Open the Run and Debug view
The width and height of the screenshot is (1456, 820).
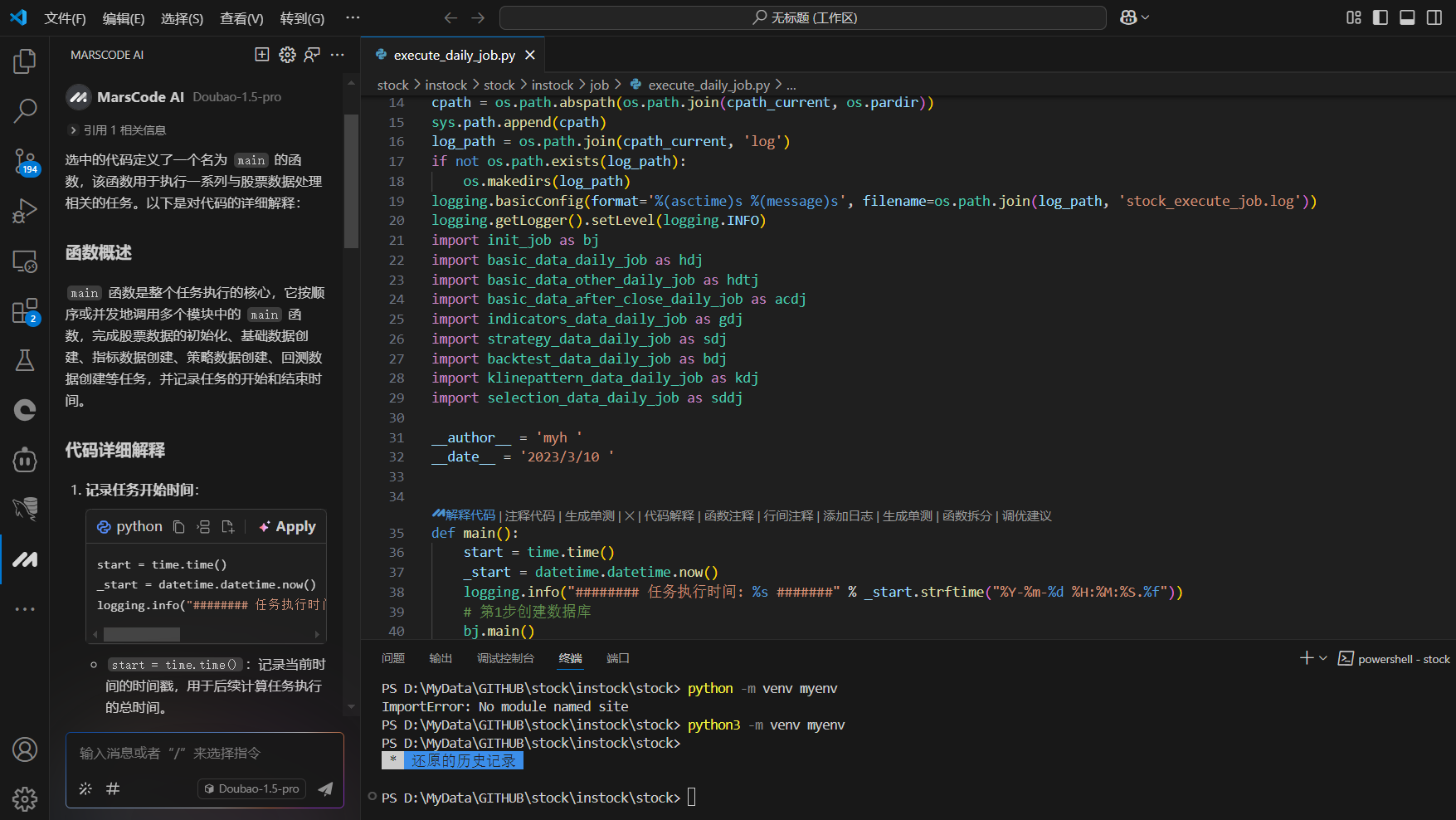tap(25, 211)
